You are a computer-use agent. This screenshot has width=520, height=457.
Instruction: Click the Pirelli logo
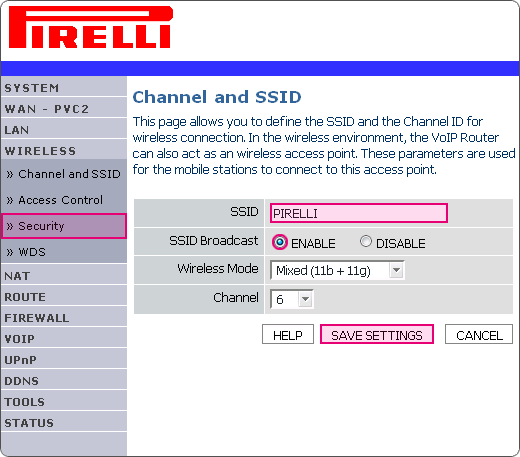(91, 27)
